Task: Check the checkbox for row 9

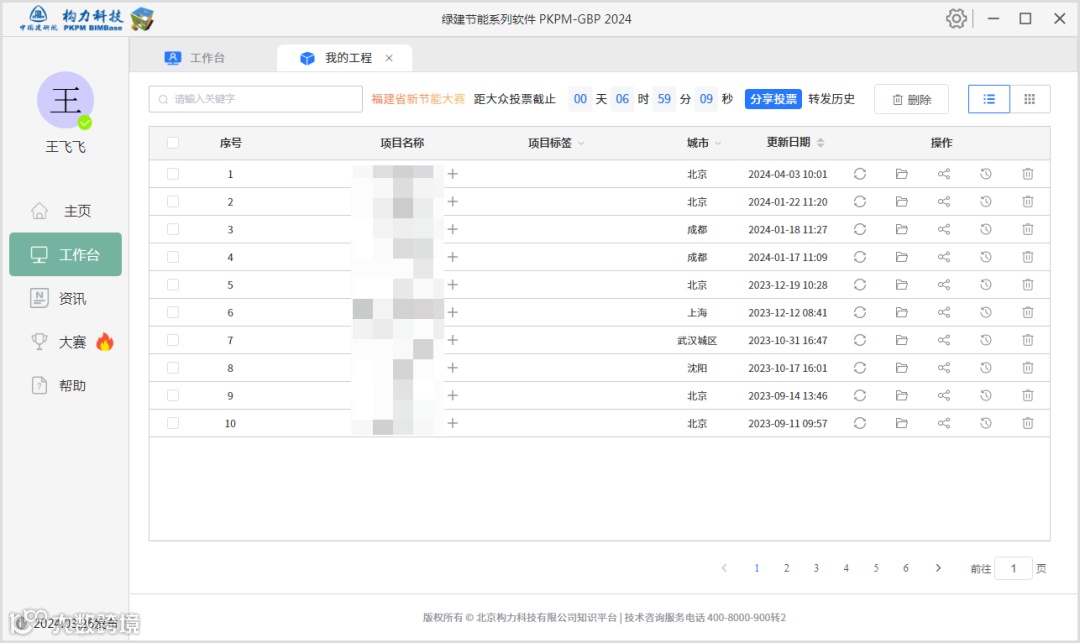Action: point(173,395)
